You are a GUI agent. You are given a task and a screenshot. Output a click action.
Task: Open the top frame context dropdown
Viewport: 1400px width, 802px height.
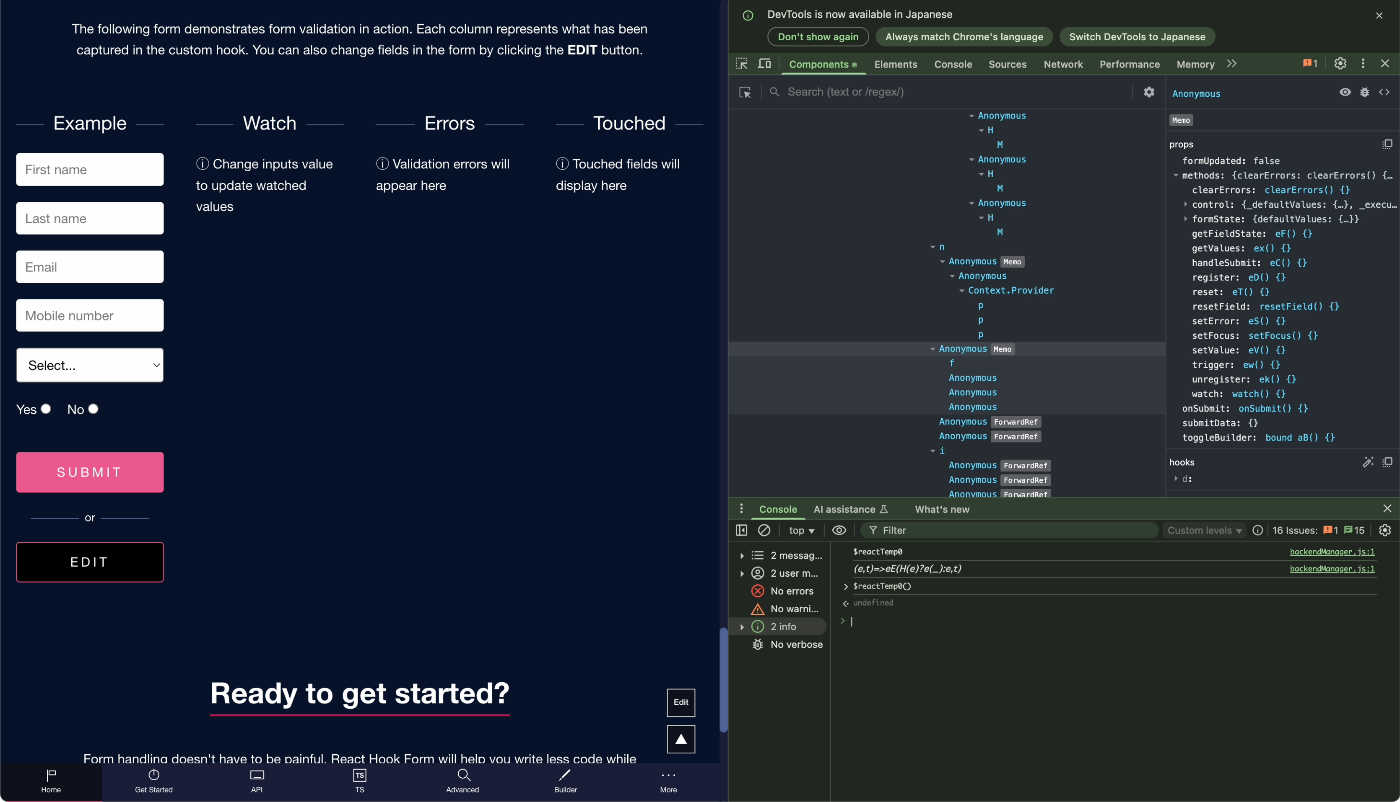pyautogui.click(x=800, y=530)
